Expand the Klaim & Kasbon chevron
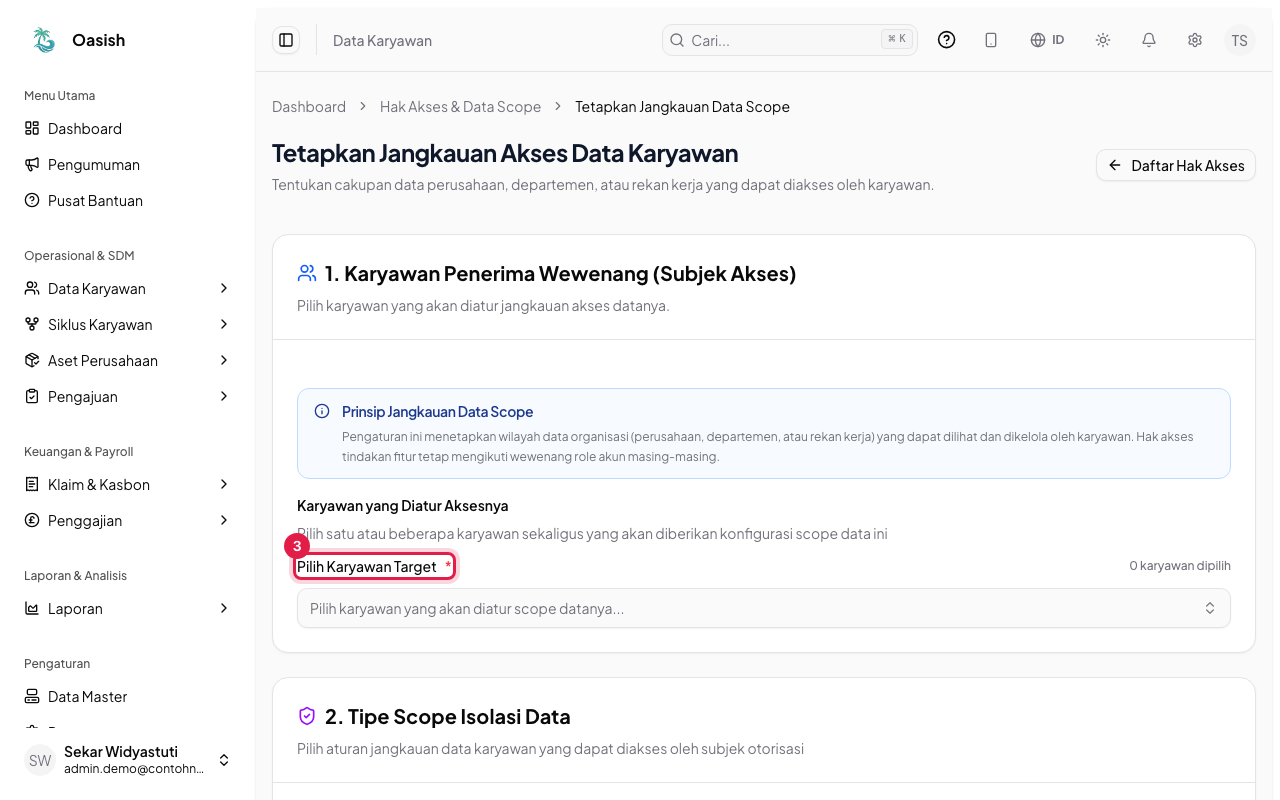1280x800 pixels. [x=224, y=484]
